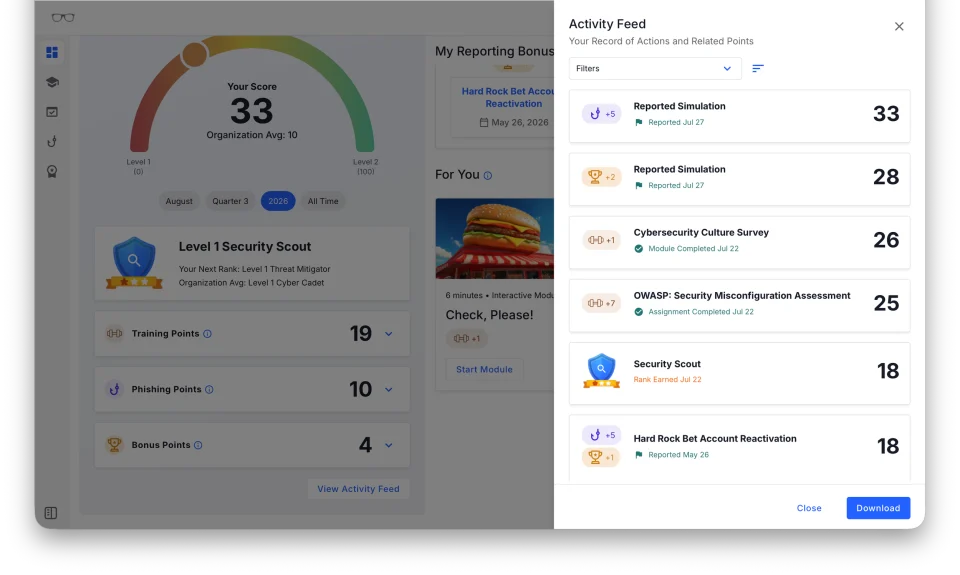
Task: Click the +1 dumbbell badge on Check, Please! card
Action: (467, 339)
